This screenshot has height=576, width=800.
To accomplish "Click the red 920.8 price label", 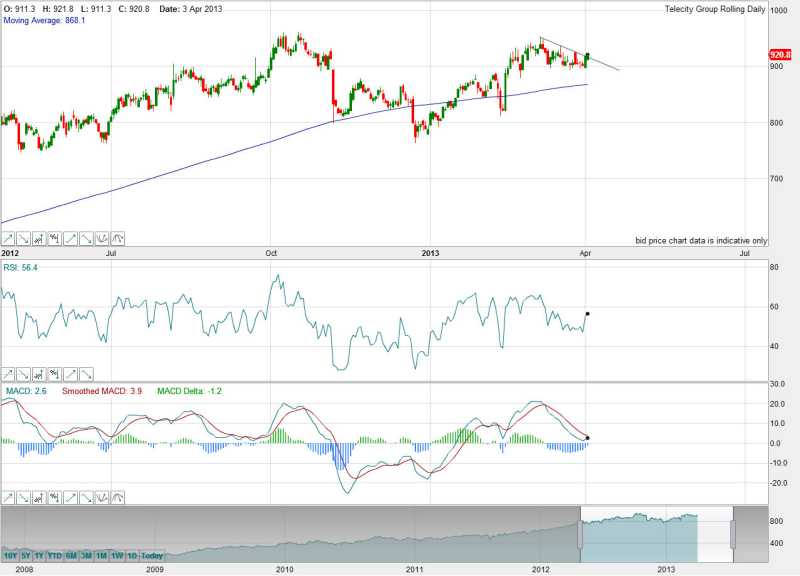I will 781,55.
